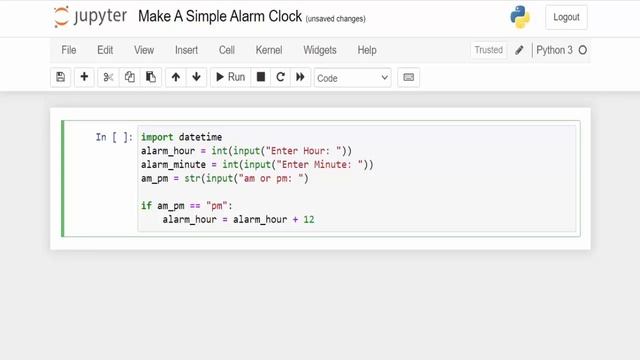
Task: Copy selected cells icon
Action: click(130, 77)
